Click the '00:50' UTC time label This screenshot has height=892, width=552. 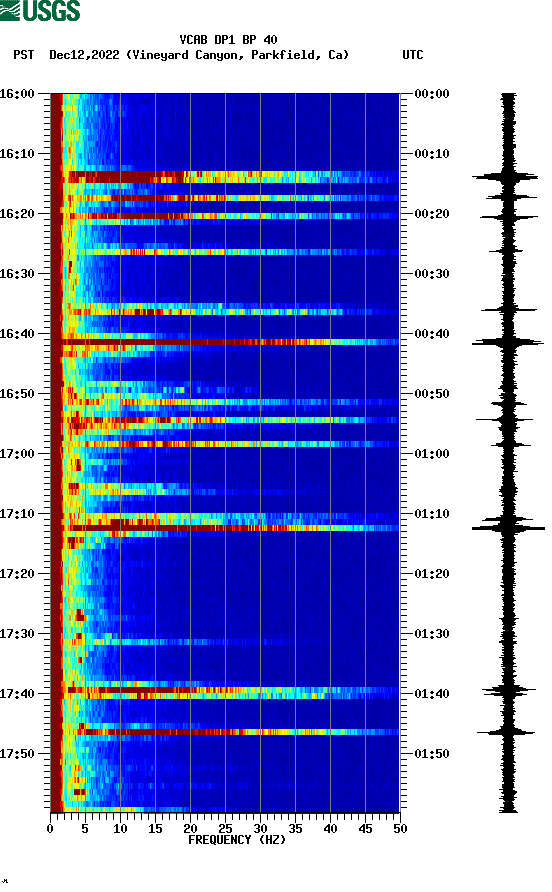[x=432, y=394]
